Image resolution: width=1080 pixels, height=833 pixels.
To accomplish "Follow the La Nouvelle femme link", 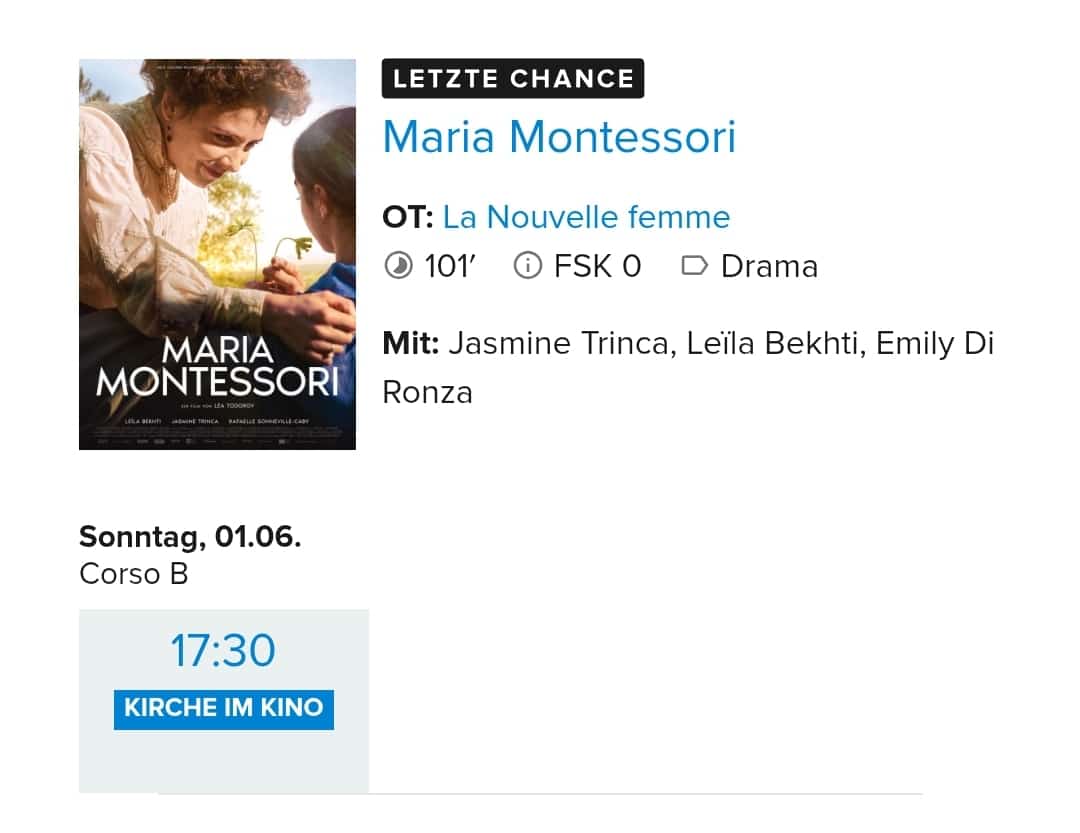I will (x=586, y=217).
